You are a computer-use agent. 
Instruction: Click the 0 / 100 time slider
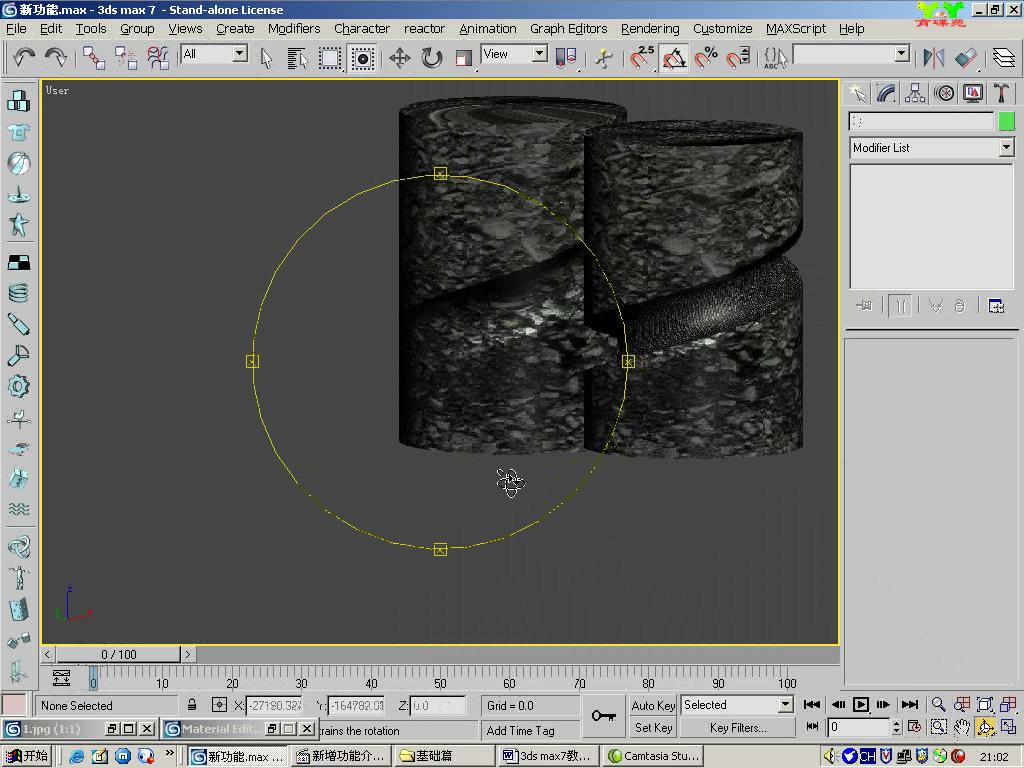click(118, 654)
